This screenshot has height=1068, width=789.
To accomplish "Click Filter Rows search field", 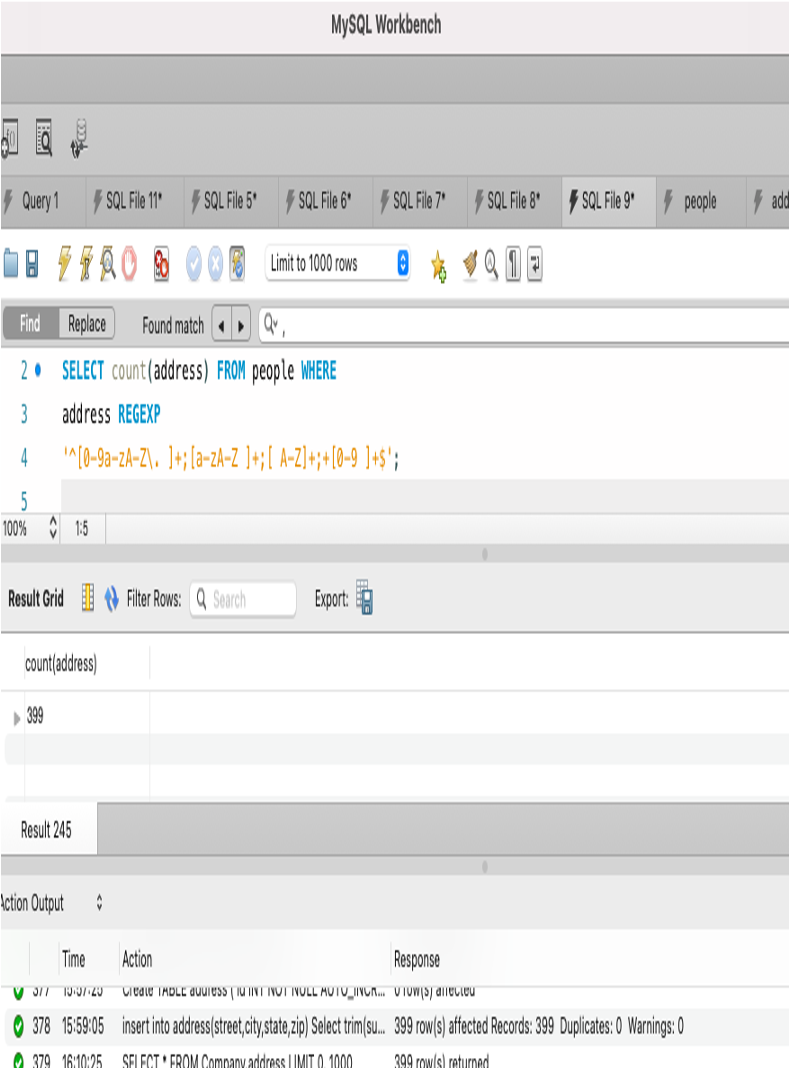I will (243, 599).
